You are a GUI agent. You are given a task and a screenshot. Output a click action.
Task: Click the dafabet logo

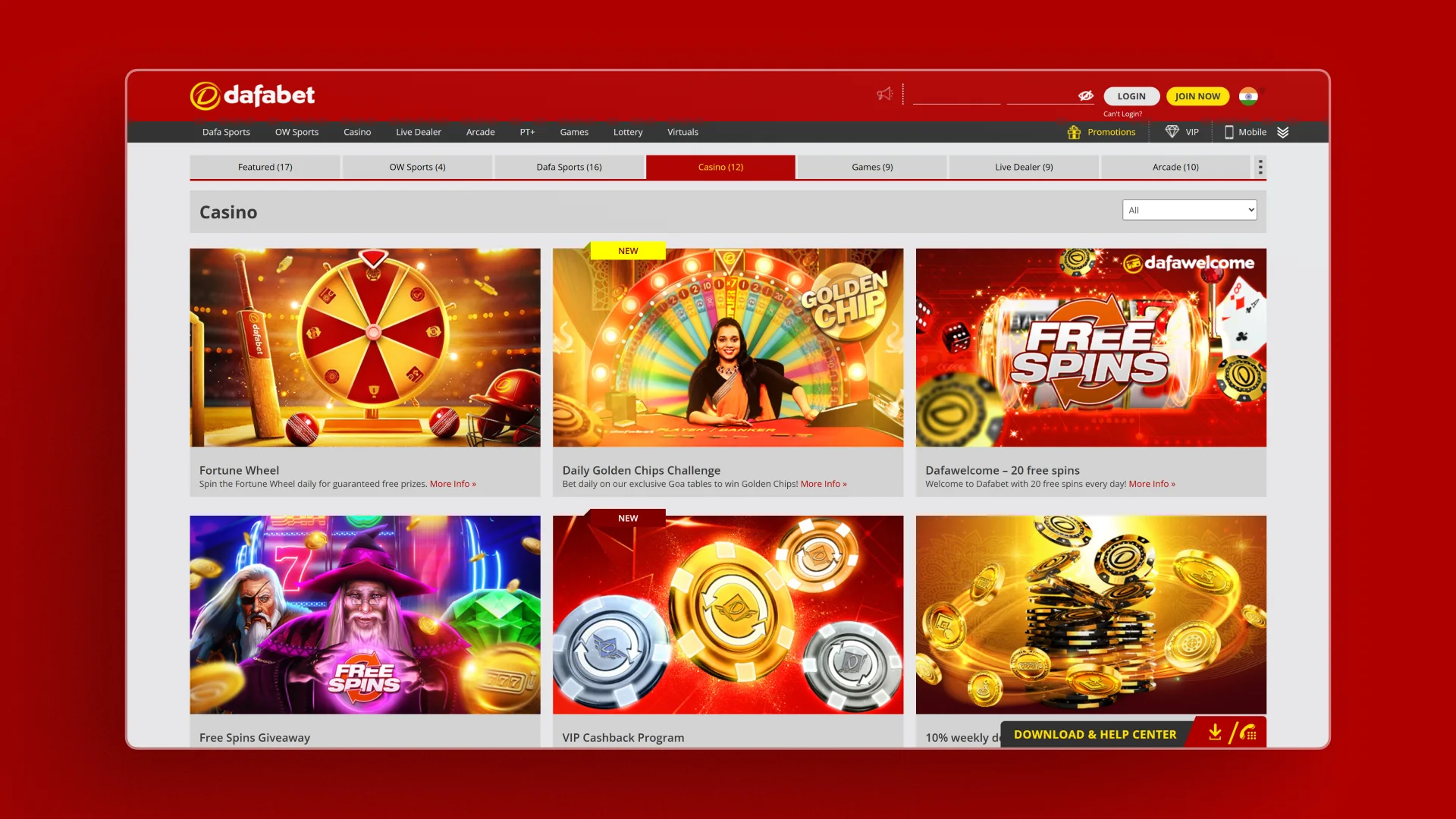tap(252, 96)
